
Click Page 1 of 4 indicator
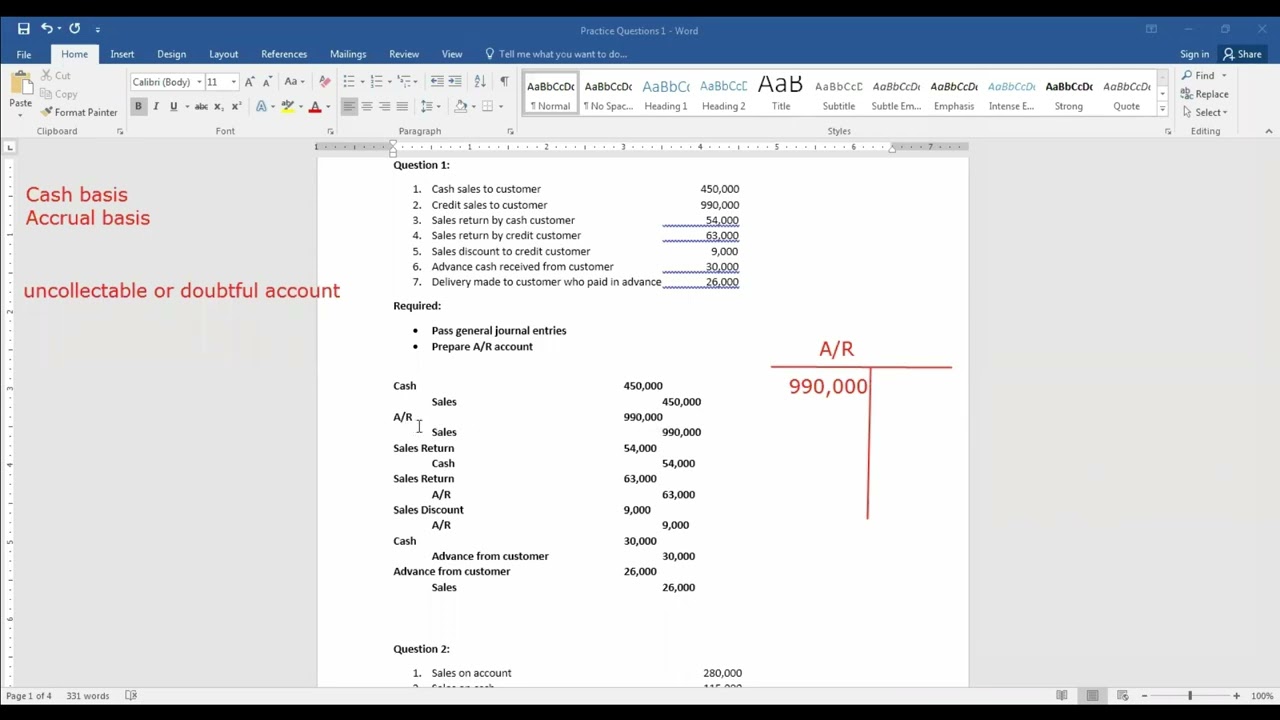(28, 696)
